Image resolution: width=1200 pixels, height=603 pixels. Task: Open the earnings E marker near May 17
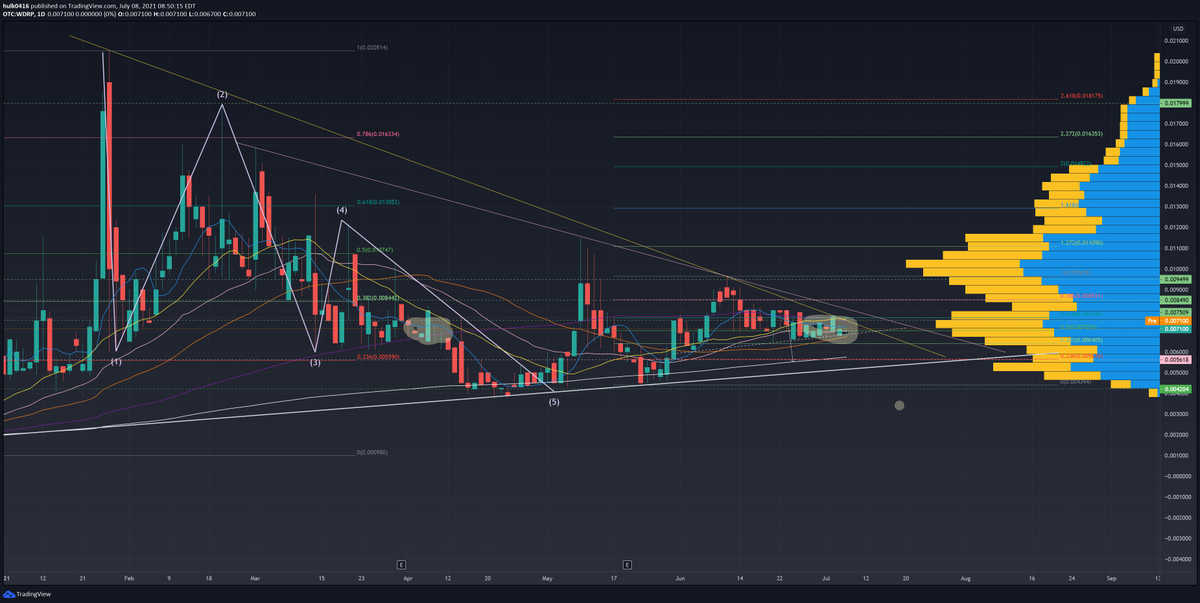[627, 565]
